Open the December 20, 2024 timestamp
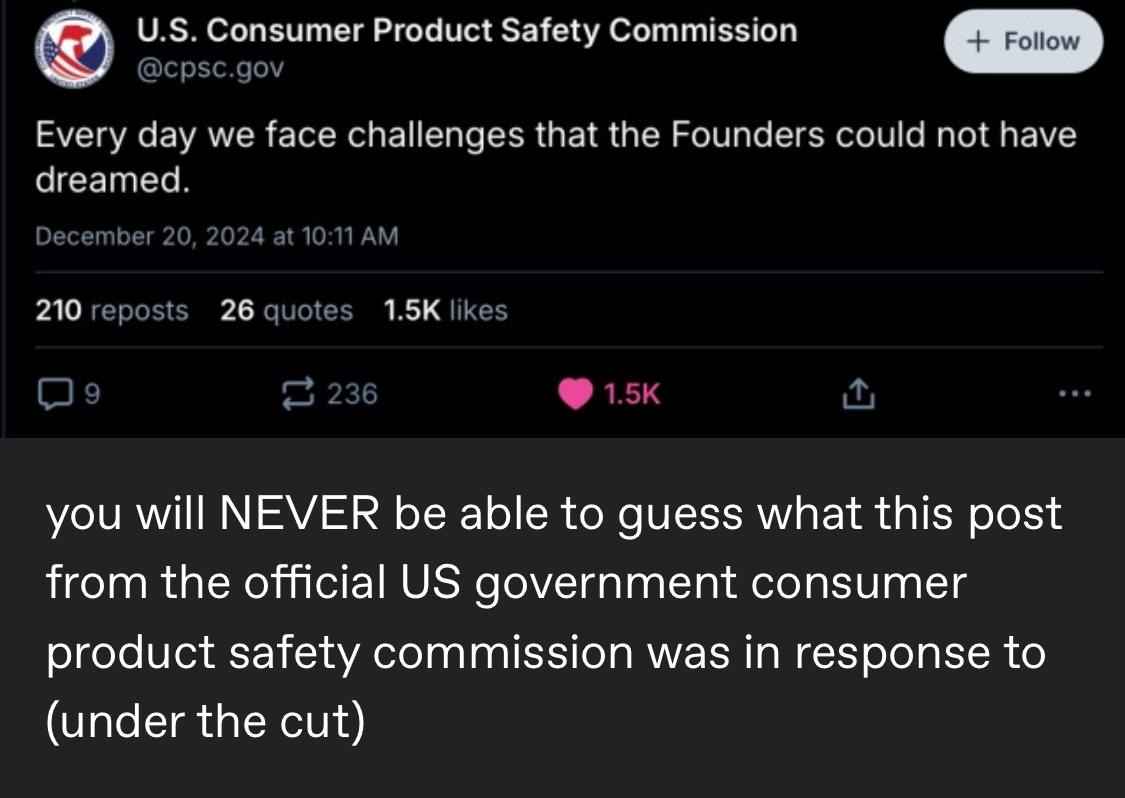Screen dimensions: 1125x798 (217, 236)
